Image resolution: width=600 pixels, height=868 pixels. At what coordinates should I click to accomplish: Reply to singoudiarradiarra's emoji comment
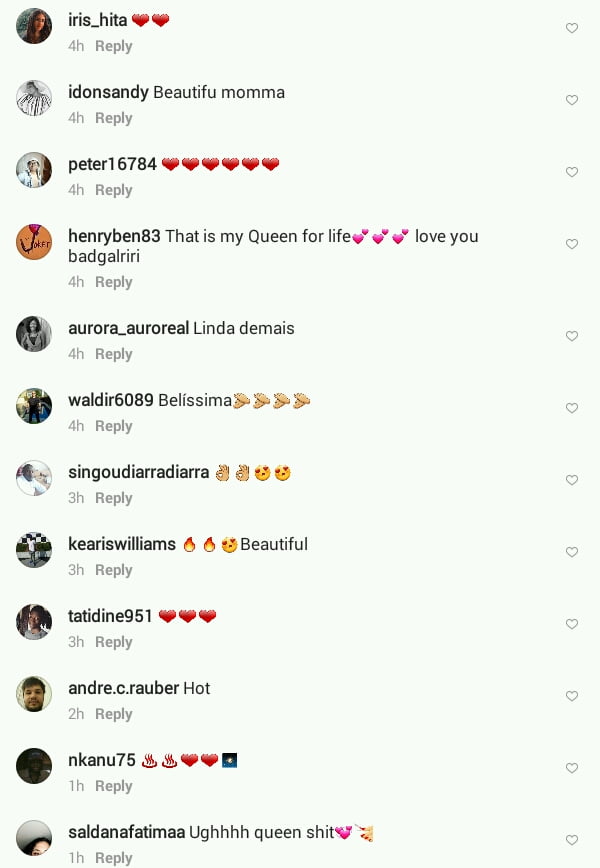pos(113,498)
